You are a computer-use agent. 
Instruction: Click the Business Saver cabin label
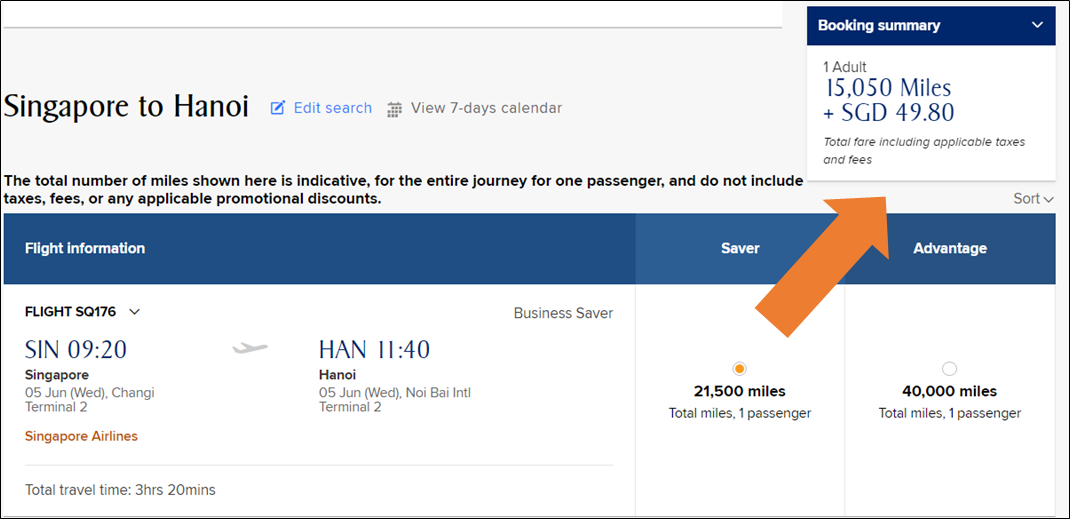tap(563, 313)
